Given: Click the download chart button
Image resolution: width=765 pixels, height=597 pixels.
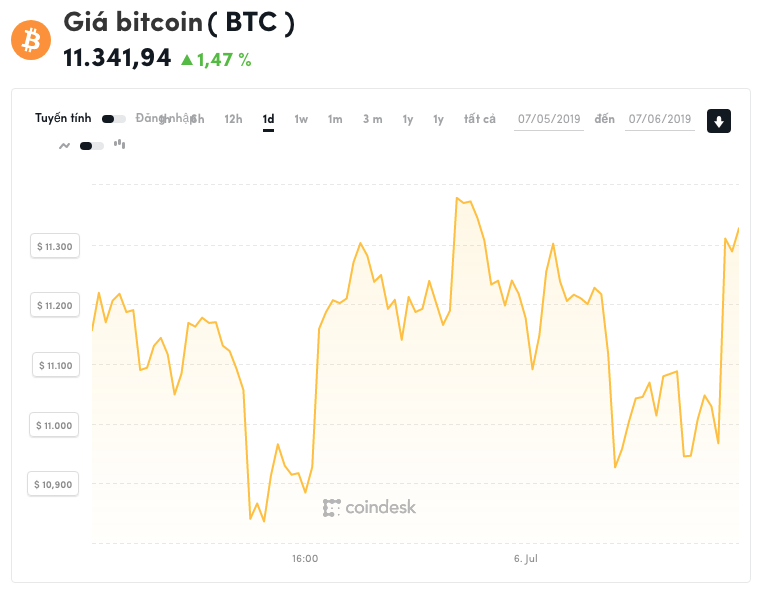Looking at the screenshot, I should click(719, 121).
